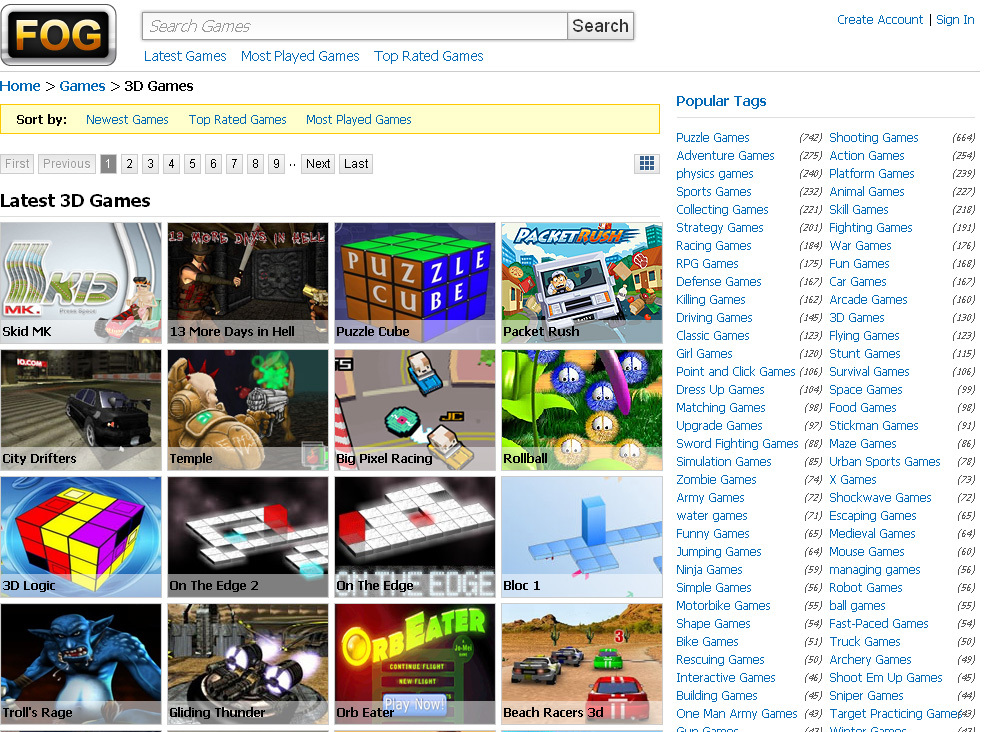
Task: Open the 13 More Days in Hell game
Action: pos(248,283)
